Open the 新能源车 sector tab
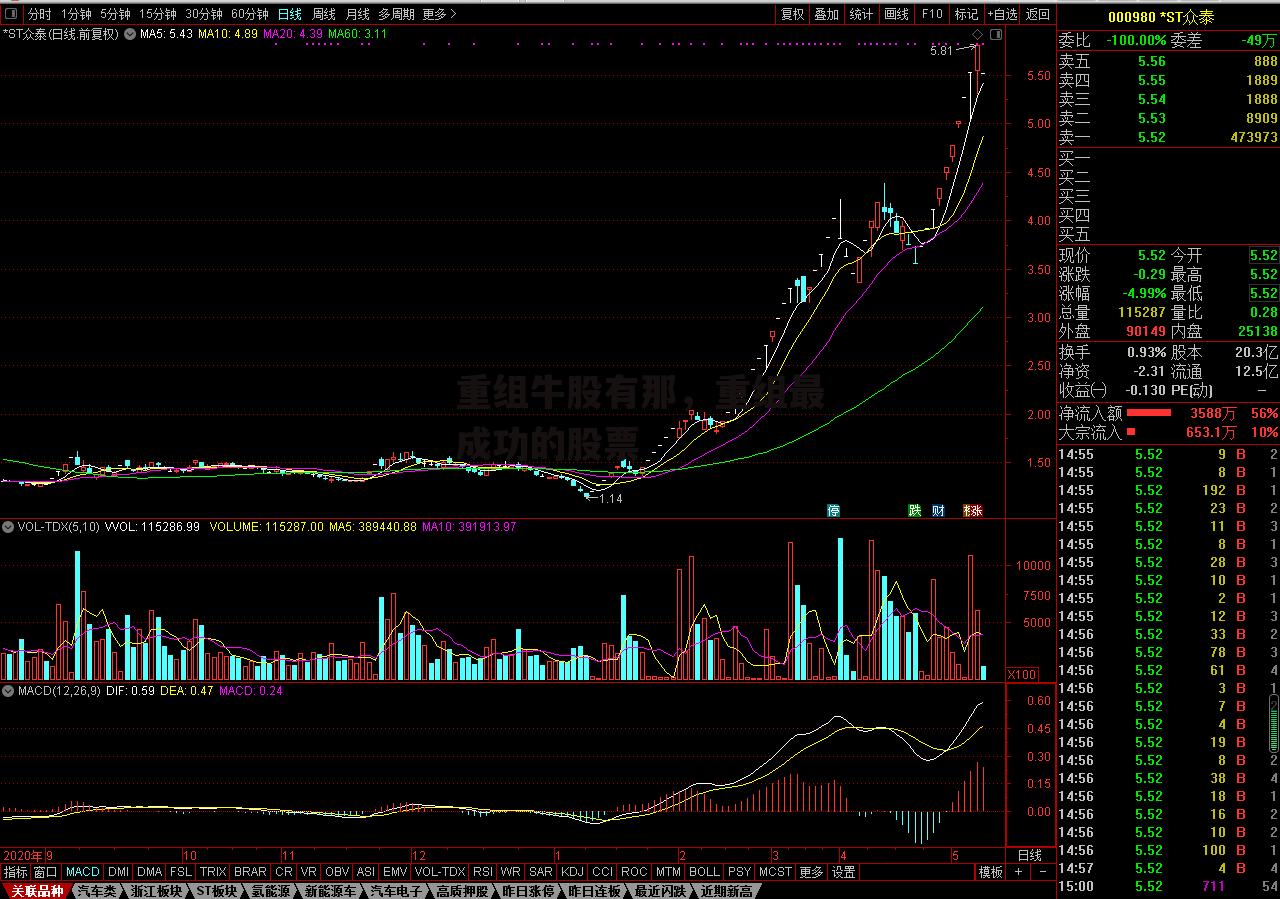This screenshot has height=899, width=1280. click(x=332, y=891)
